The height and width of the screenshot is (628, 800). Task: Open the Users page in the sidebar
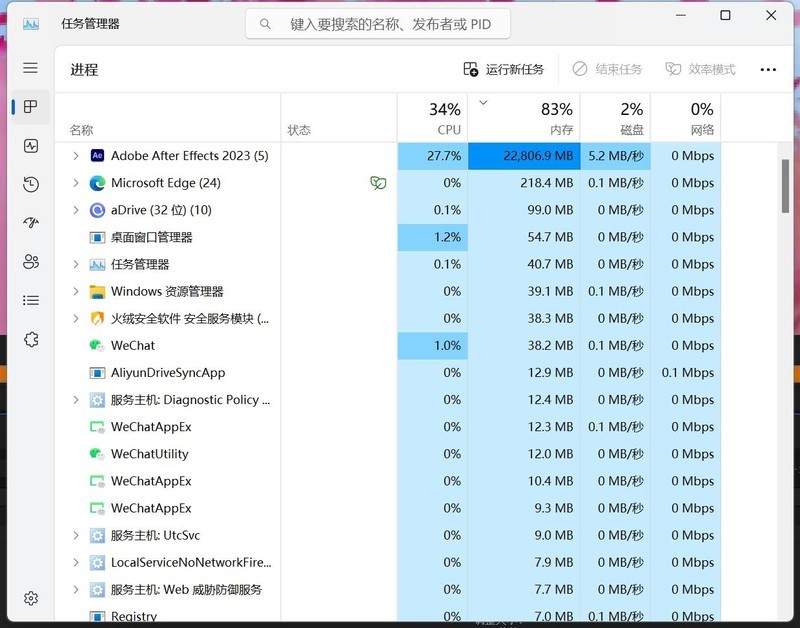pyautogui.click(x=30, y=261)
